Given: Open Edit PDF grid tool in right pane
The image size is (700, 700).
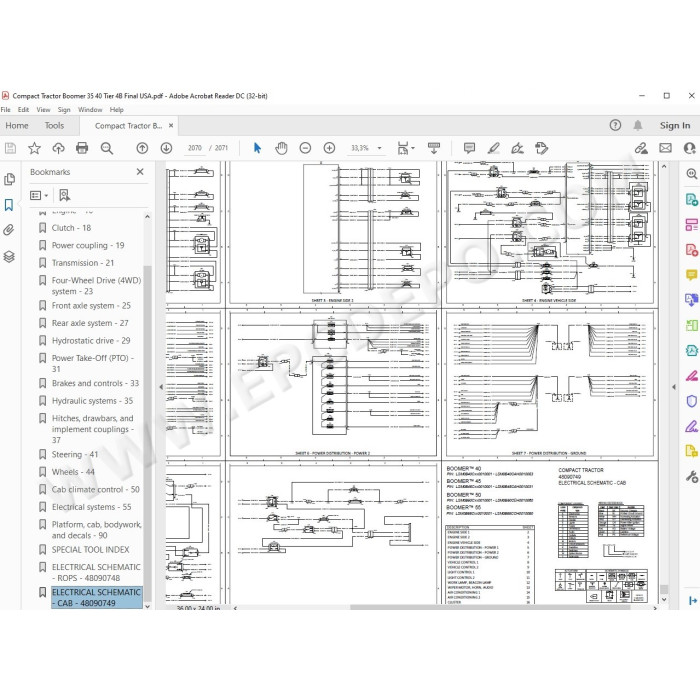Looking at the screenshot, I should click(692, 224).
